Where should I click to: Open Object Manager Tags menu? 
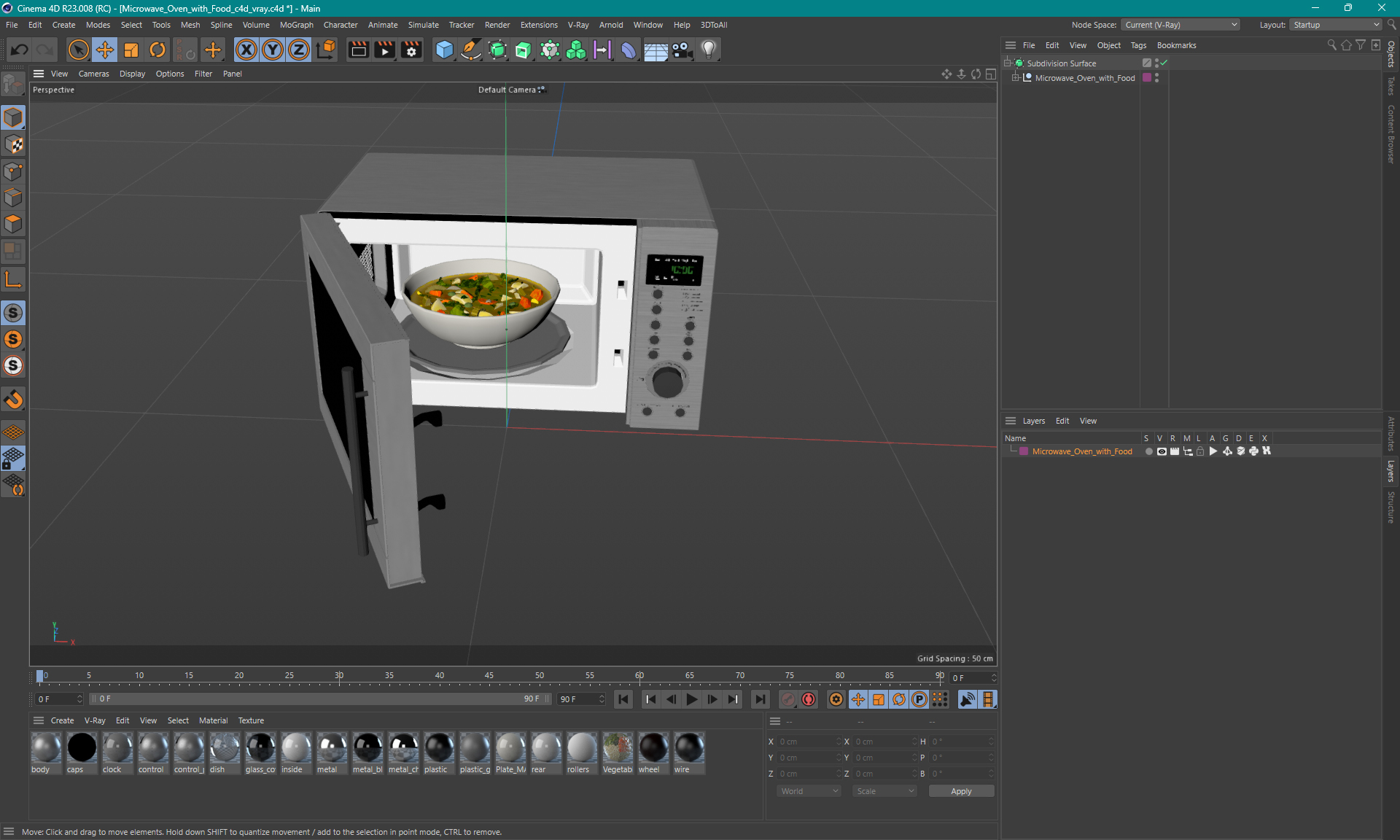click(1138, 45)
